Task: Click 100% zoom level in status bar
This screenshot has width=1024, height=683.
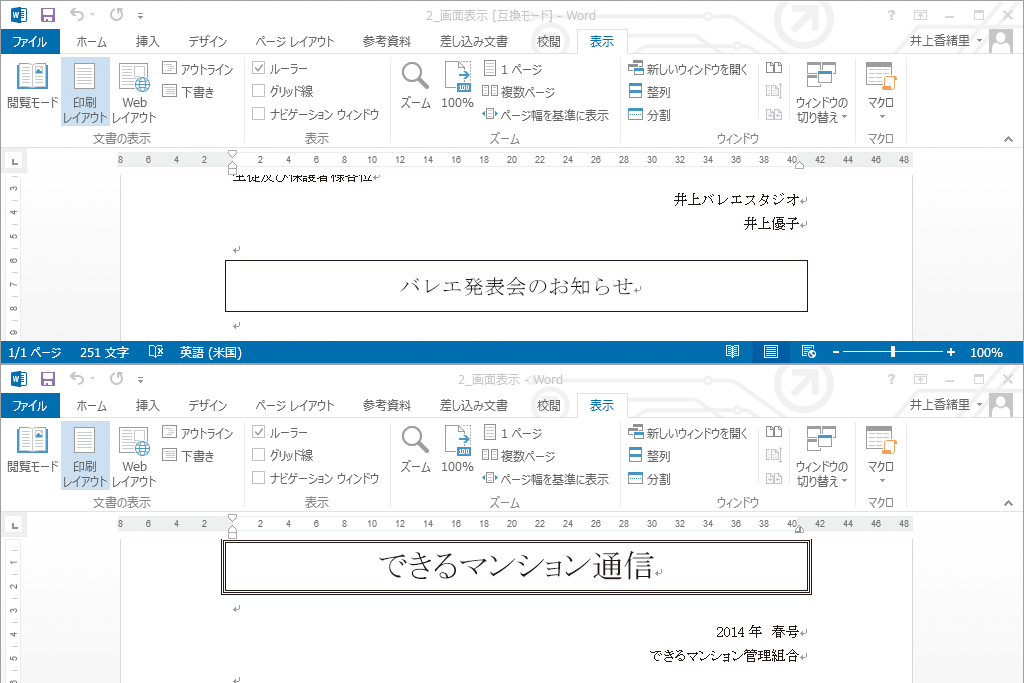Action: point(986,353)
